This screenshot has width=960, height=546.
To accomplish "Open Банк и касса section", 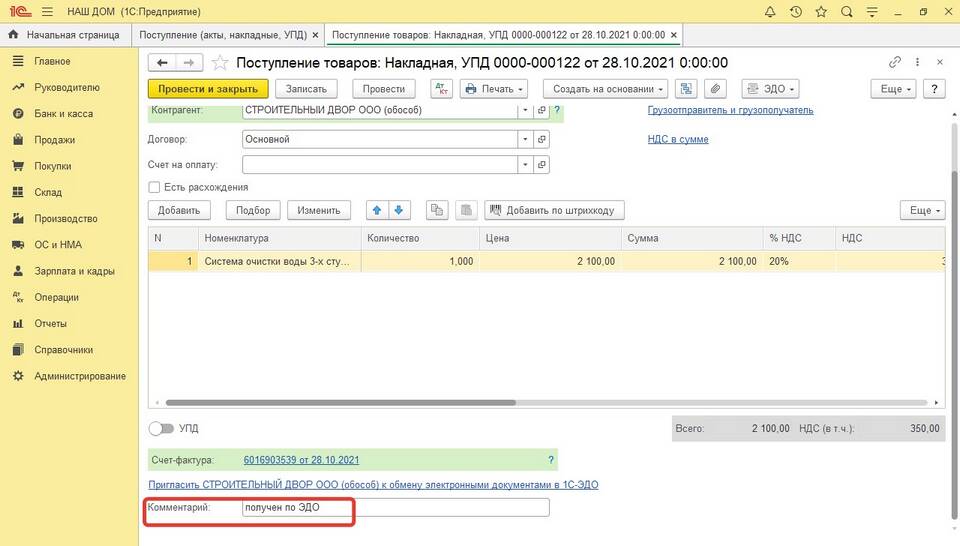I will (63, 114).
